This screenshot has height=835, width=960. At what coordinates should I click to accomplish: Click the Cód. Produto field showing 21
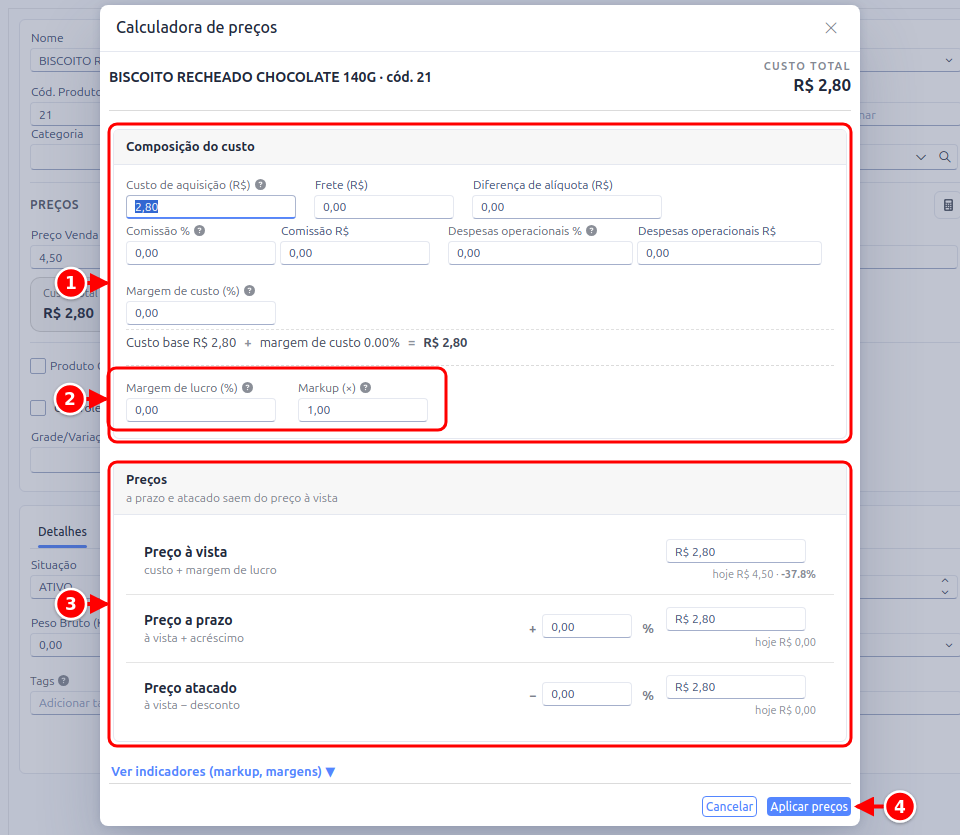coord(66,114)
